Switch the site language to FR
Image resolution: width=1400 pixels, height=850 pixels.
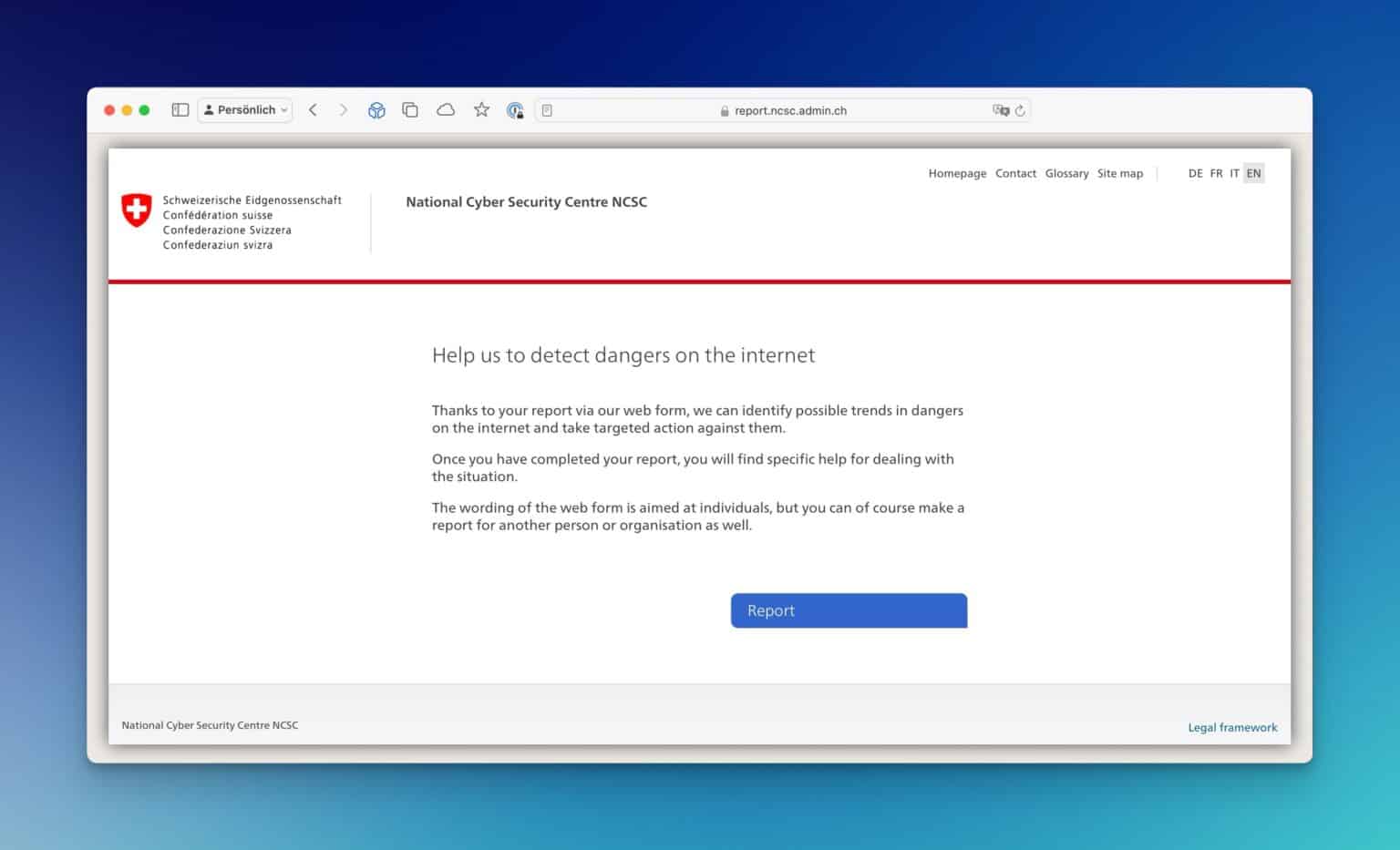coord(1216,173)
